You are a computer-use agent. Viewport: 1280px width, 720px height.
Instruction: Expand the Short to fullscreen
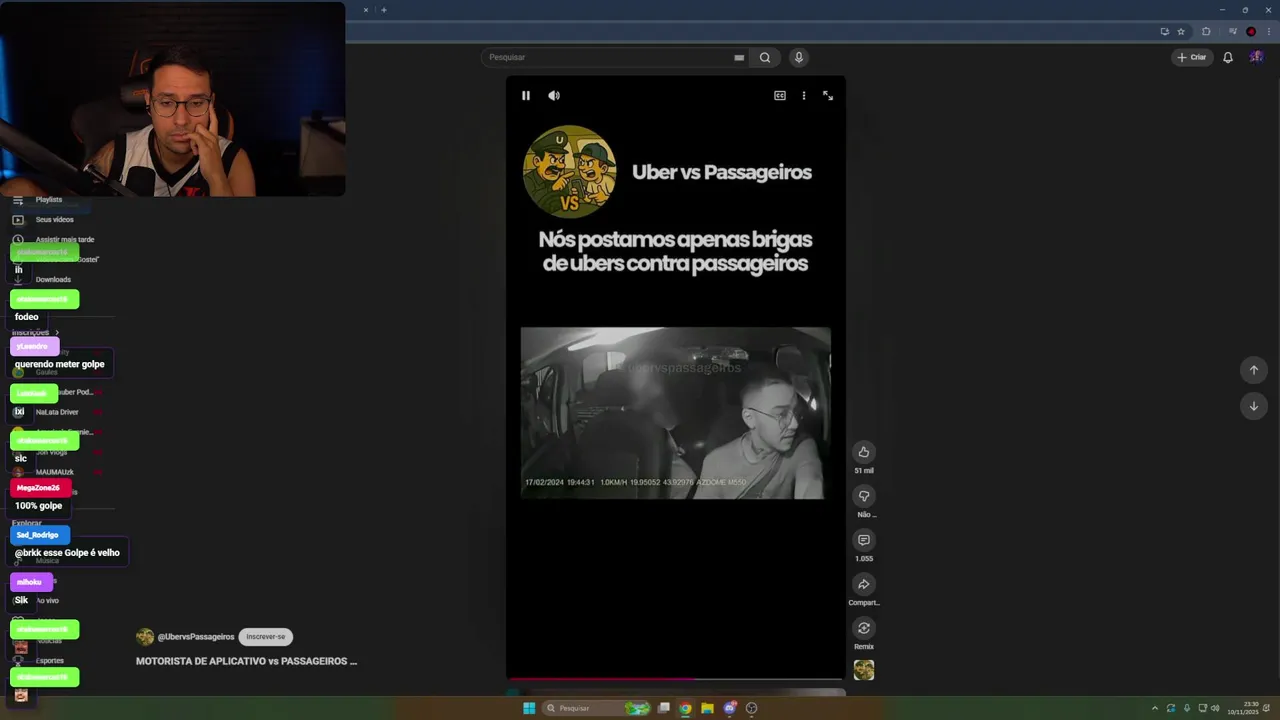(x=828, y=95)
